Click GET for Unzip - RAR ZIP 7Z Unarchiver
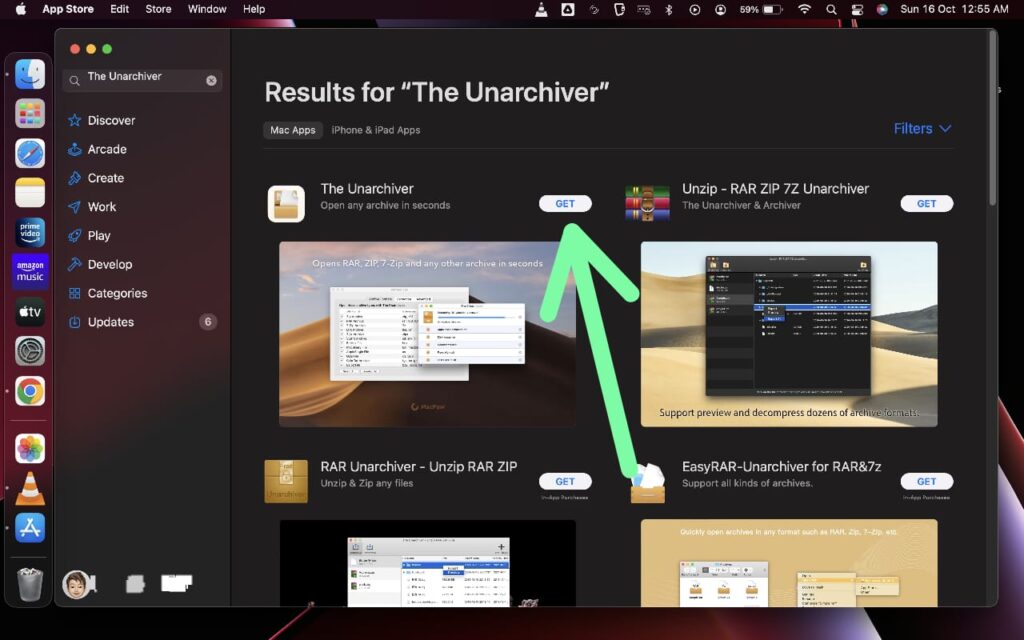1024x640 pixels. click(926, 203)
